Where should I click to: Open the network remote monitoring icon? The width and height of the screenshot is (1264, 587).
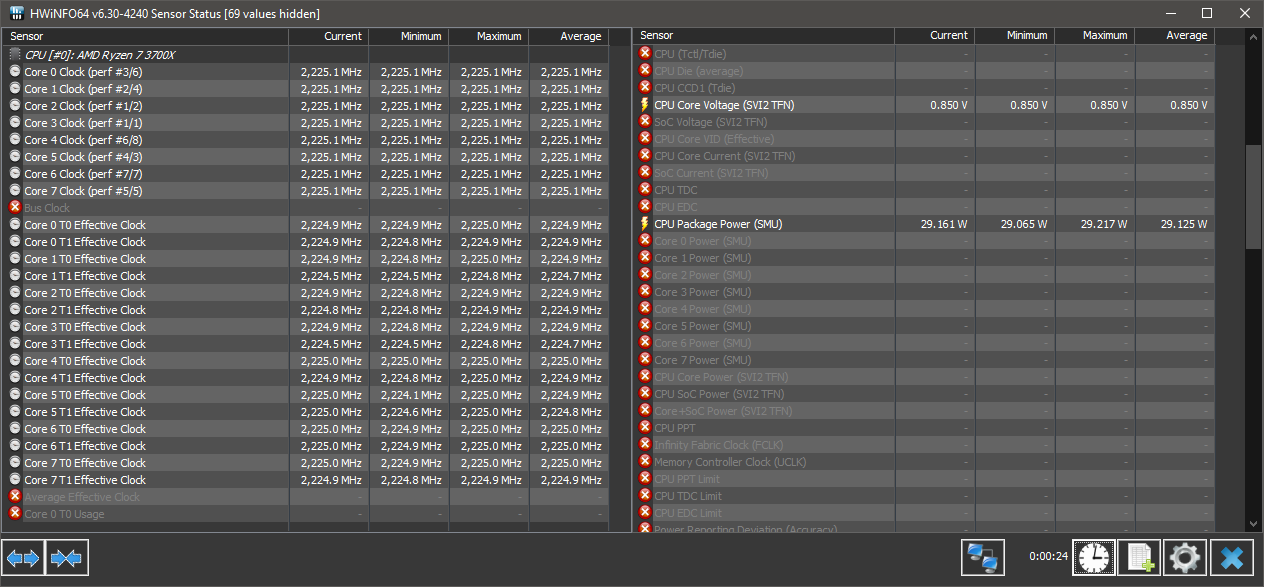point(983,558)
